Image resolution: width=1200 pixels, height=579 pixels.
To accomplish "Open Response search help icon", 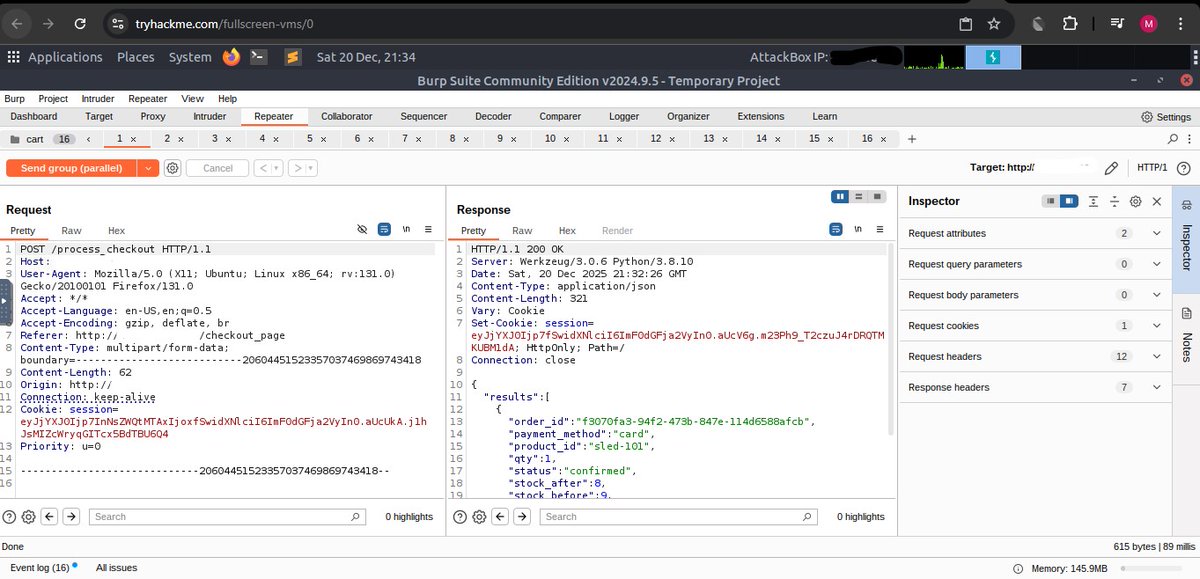I will click(x=460, y=517).
